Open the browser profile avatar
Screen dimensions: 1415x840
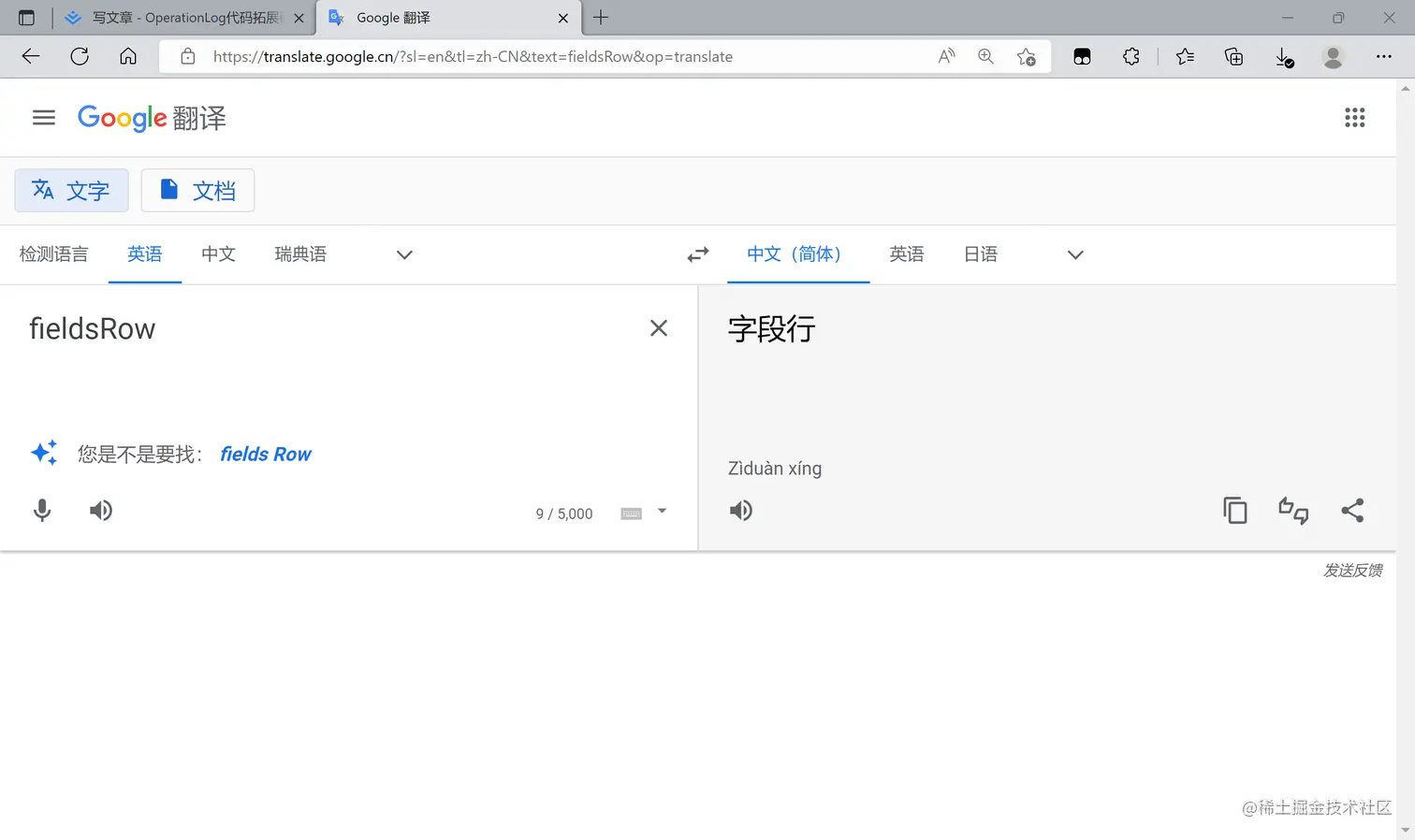tap(1333, 56)
